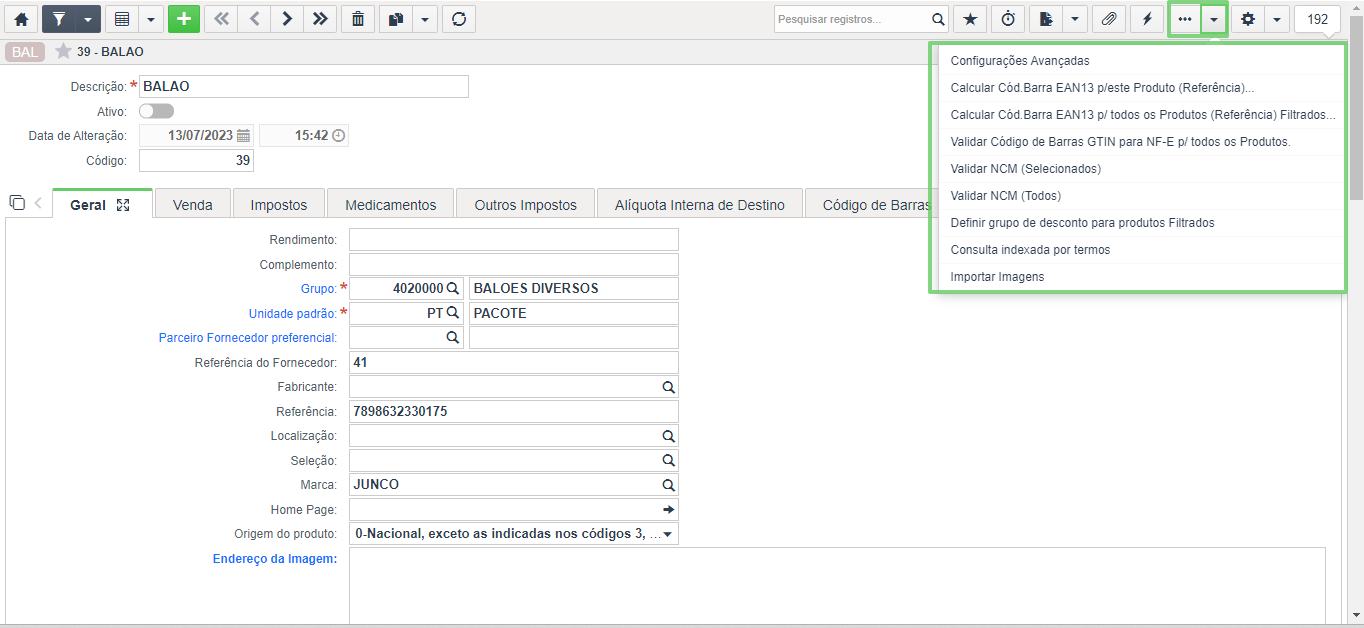The image size is (1364, 628).
Task: Click the lightning bolt actions icon
Action: coord(1147,19)
